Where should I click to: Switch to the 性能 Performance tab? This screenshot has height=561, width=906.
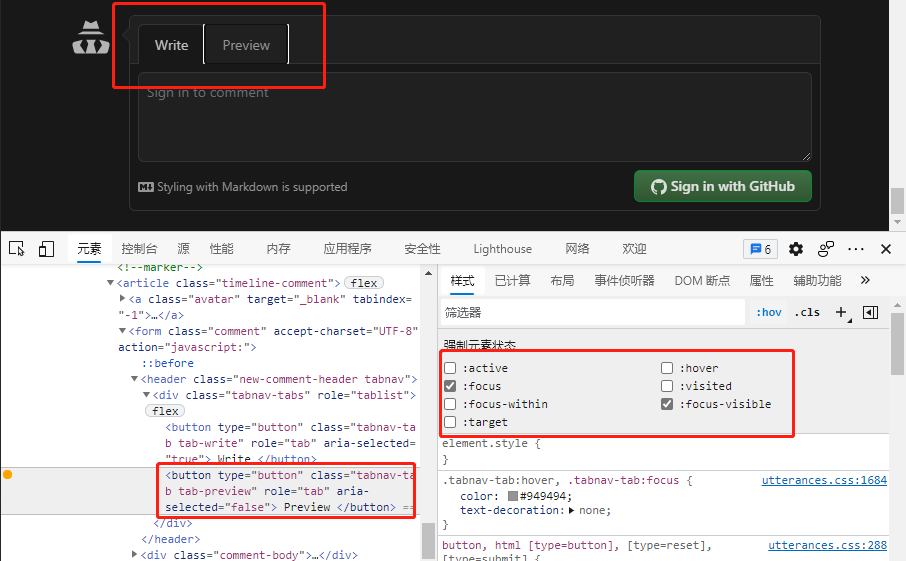pos(221,249)
